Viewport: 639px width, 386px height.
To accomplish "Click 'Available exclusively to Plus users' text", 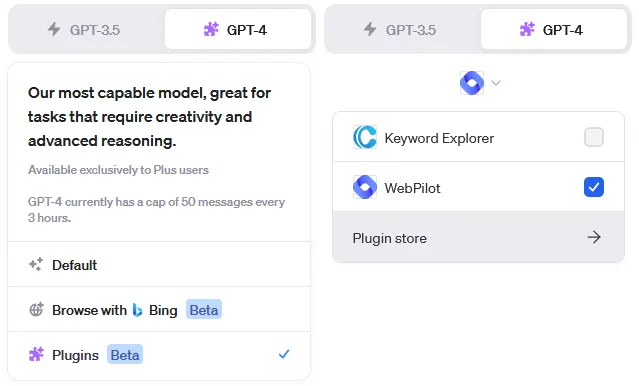I will 118,170.
